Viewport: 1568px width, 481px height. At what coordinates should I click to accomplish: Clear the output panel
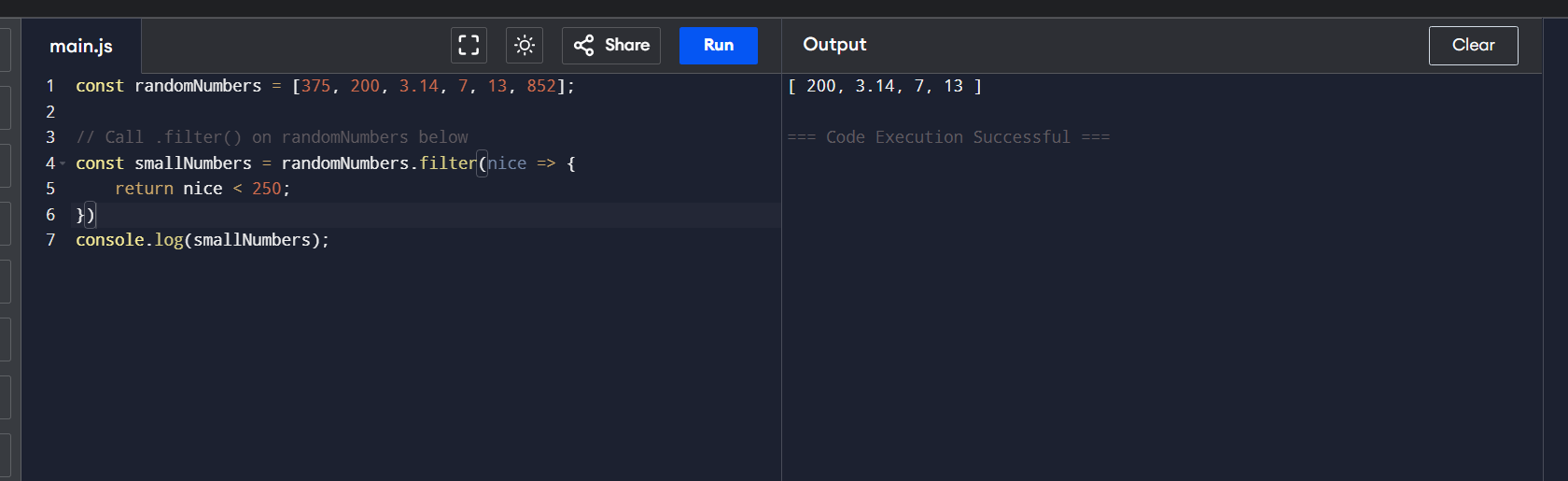point(1473,45)
